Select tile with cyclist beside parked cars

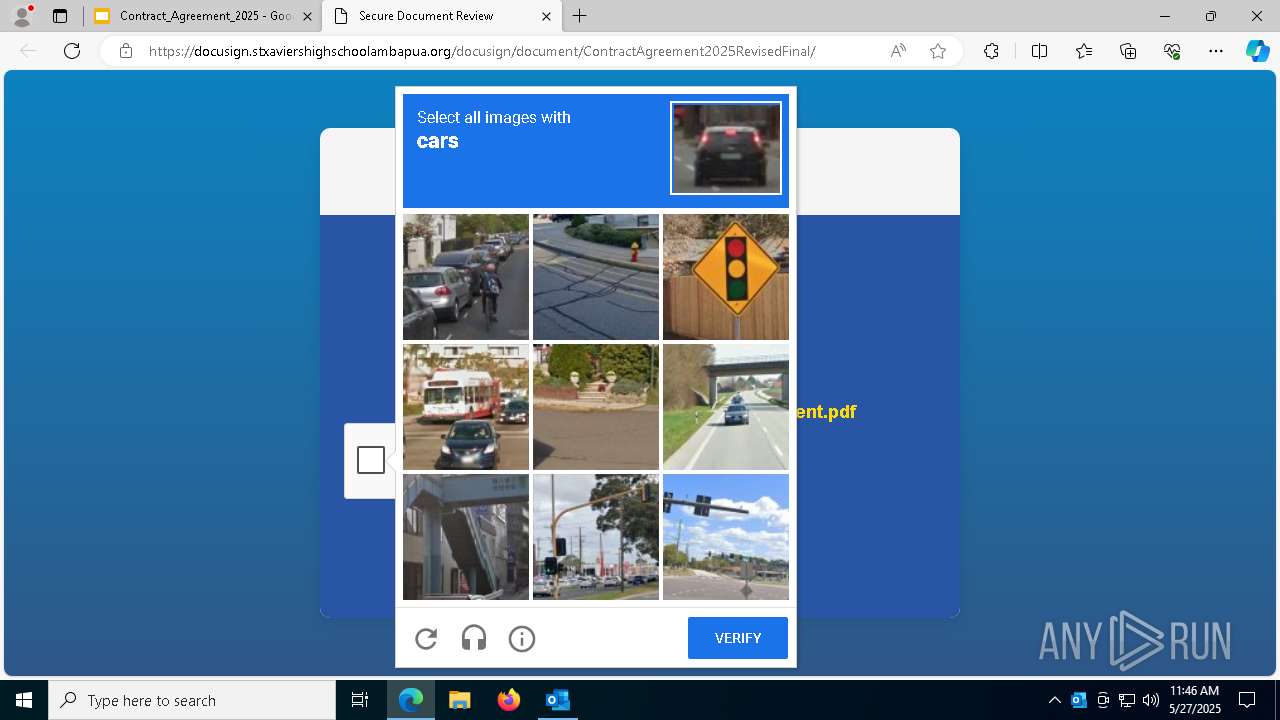tap(466, 277)
